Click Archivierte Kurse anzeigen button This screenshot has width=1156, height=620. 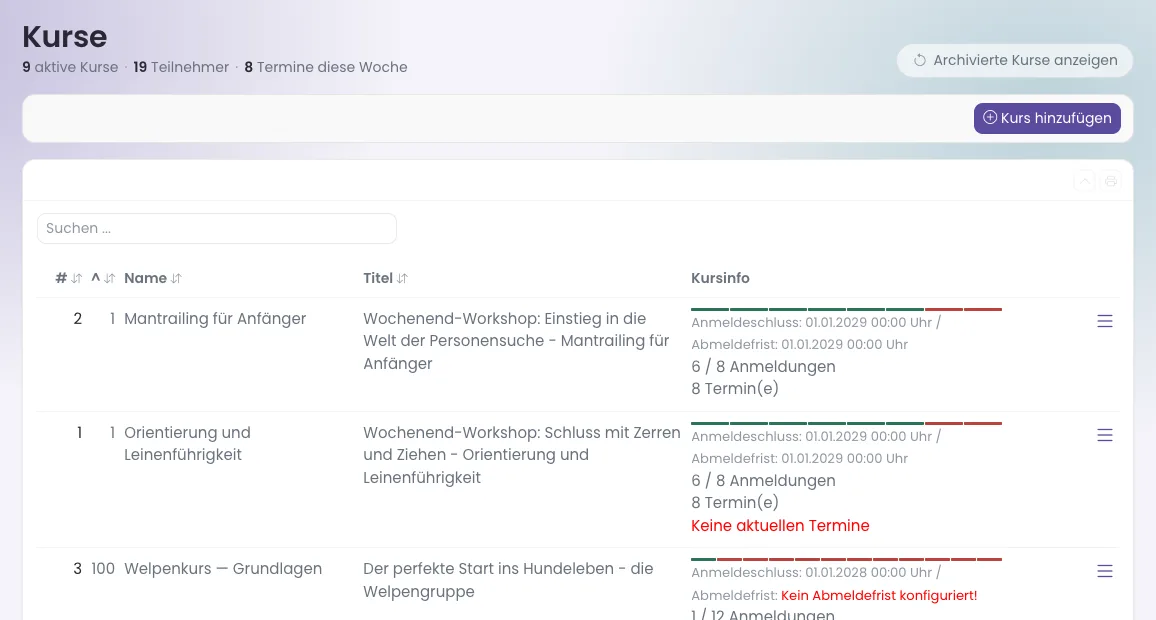[x=1014, y=60]
